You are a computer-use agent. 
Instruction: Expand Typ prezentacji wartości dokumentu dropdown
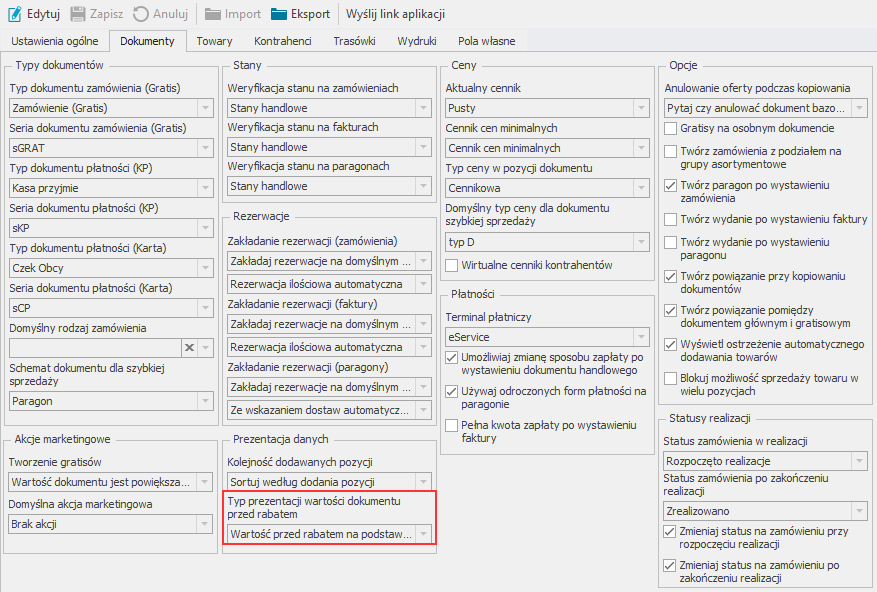click(x=425, y=534)
